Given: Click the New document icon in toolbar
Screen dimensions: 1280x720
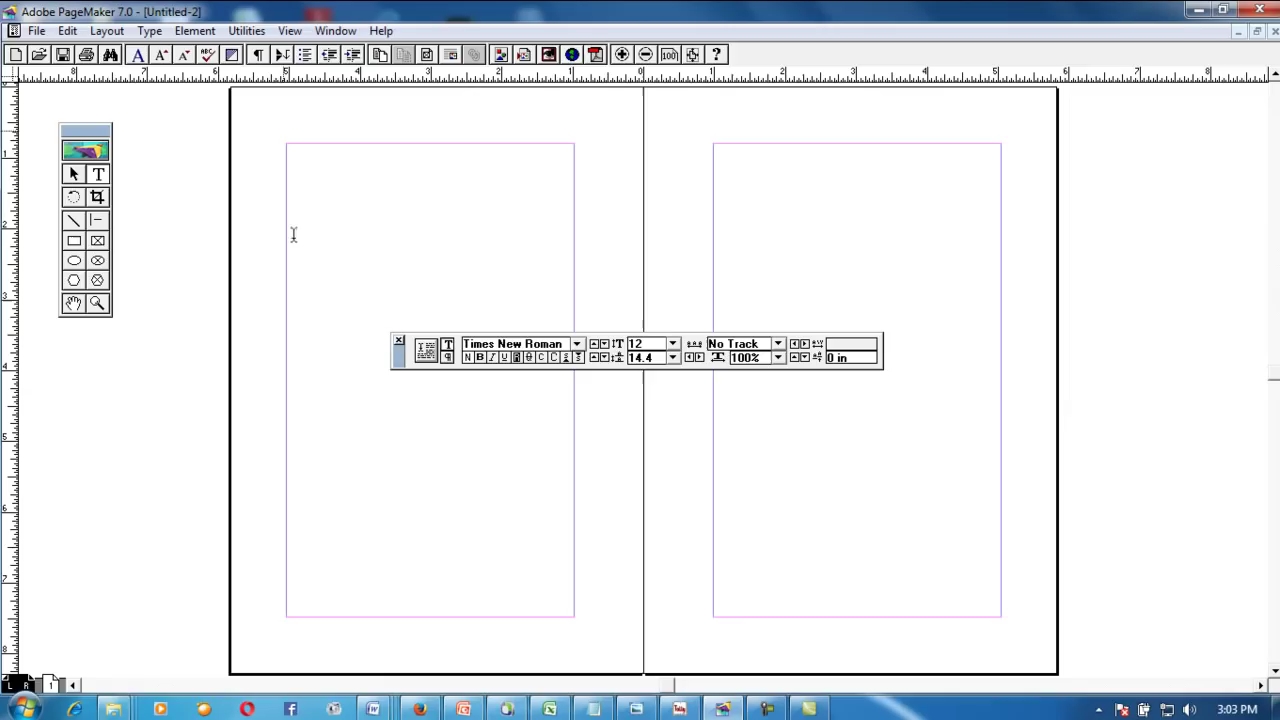Looking at the screenshot, I should coord(15,55).
